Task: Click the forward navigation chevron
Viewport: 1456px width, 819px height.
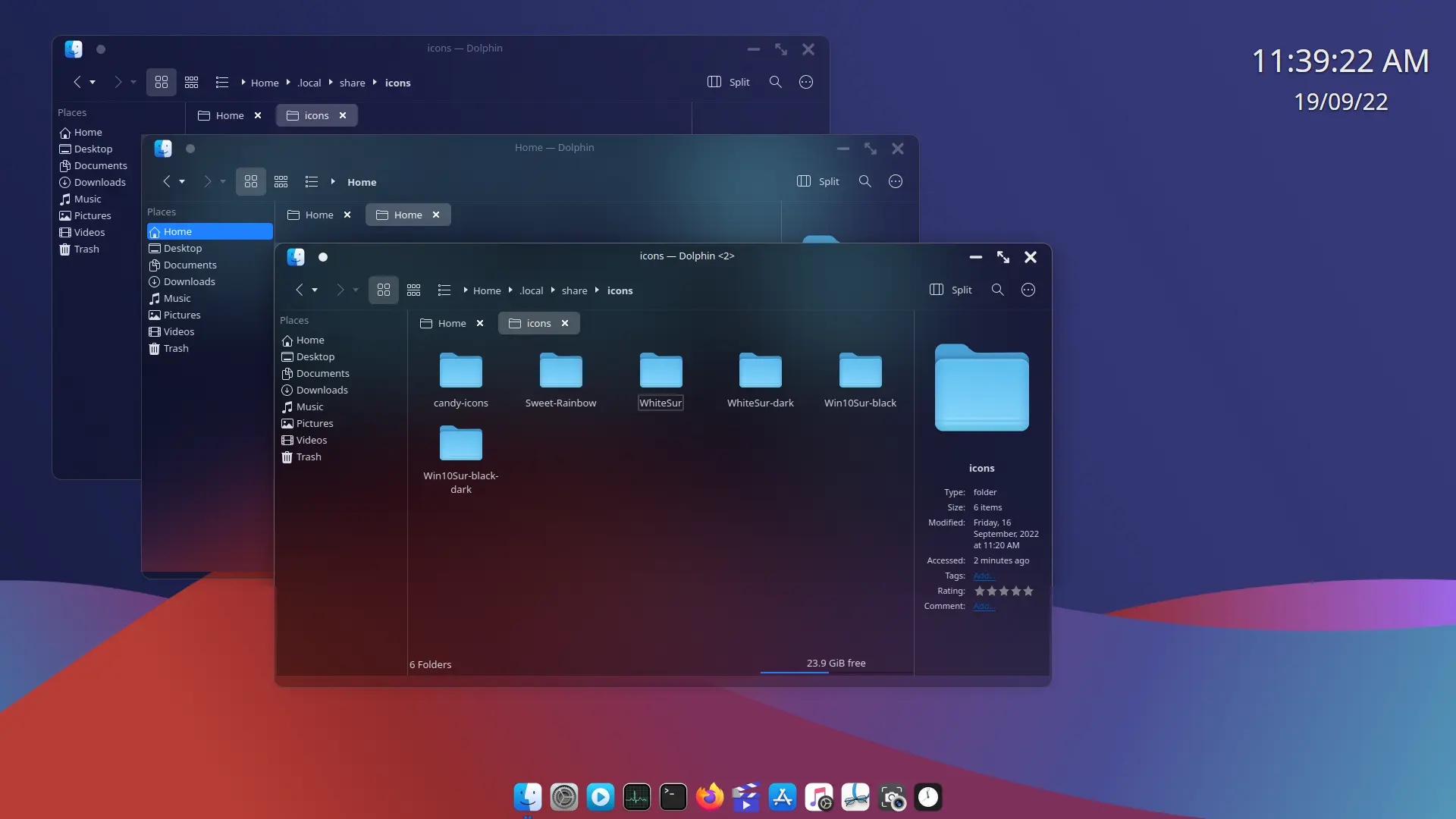Action: coord(339,290)
